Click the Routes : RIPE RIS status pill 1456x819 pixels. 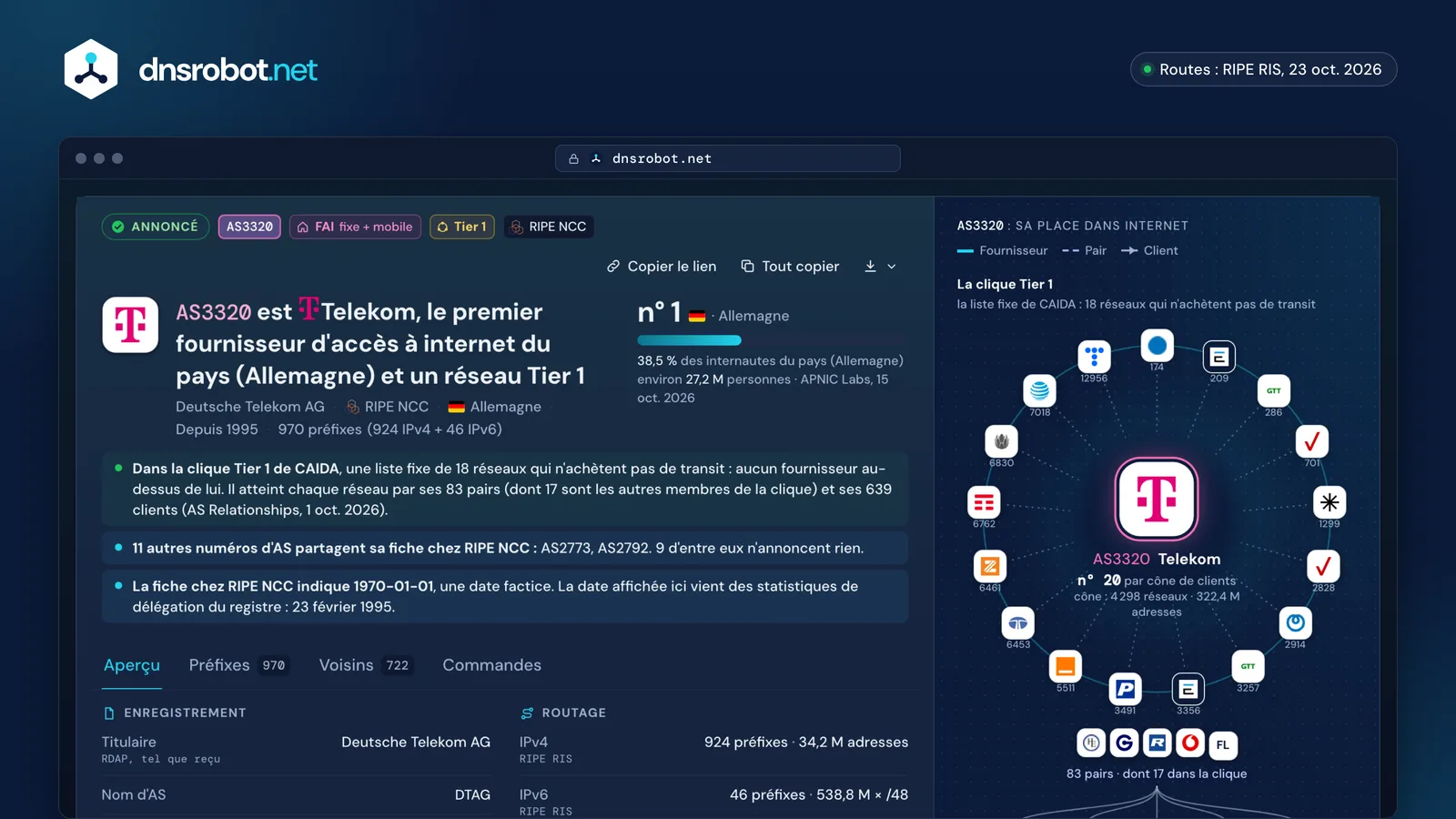1263,69
